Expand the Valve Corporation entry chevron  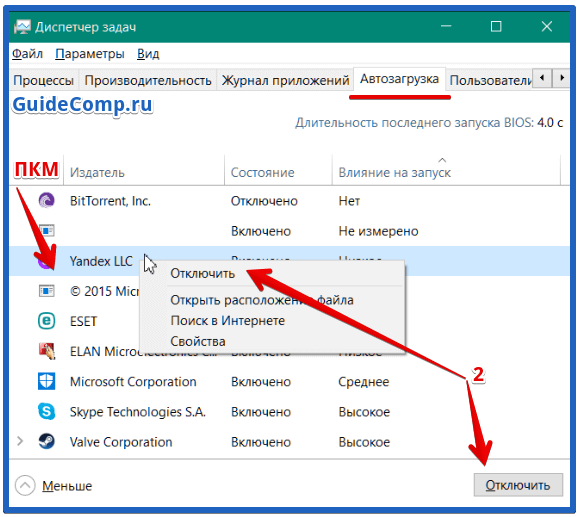tap(20, 441)
